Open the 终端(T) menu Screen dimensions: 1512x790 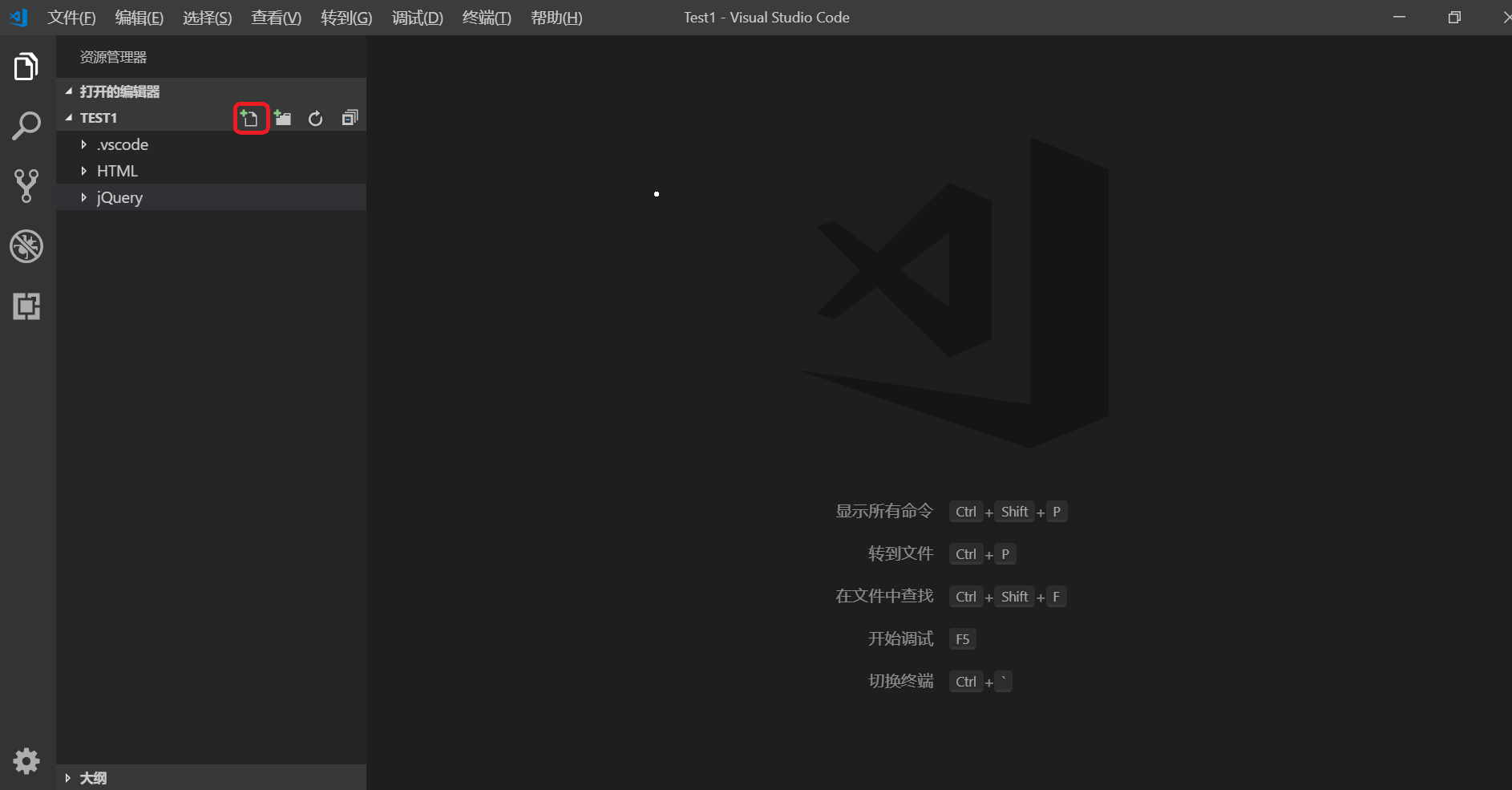(x=487, y=18)
